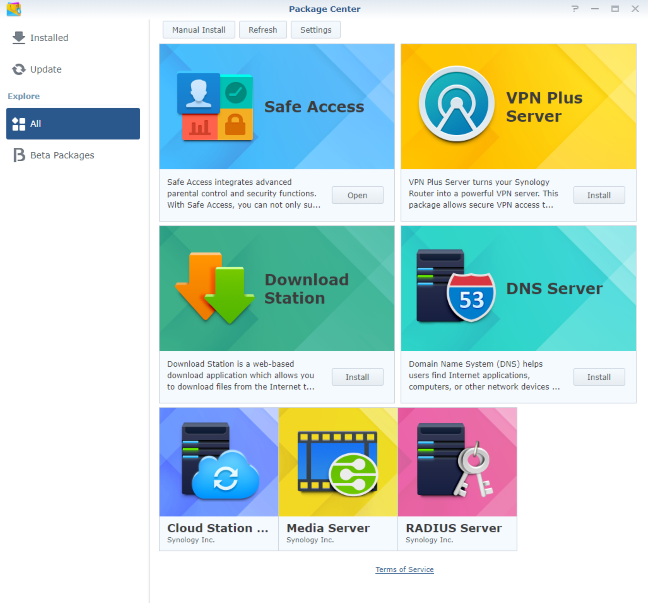
Task: Select the Installed menu item
Action: [x=73, y=38]
